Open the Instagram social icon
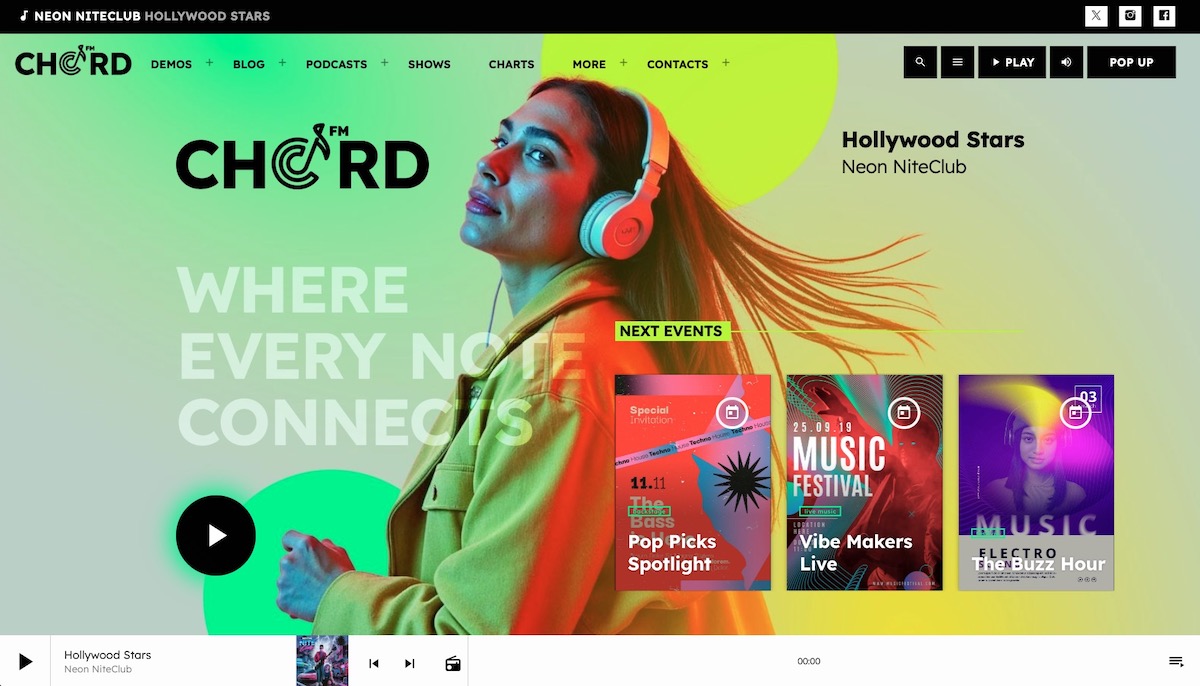Image resolution: width=1200 pixels, height=686 pixels. click(1130, 16)
